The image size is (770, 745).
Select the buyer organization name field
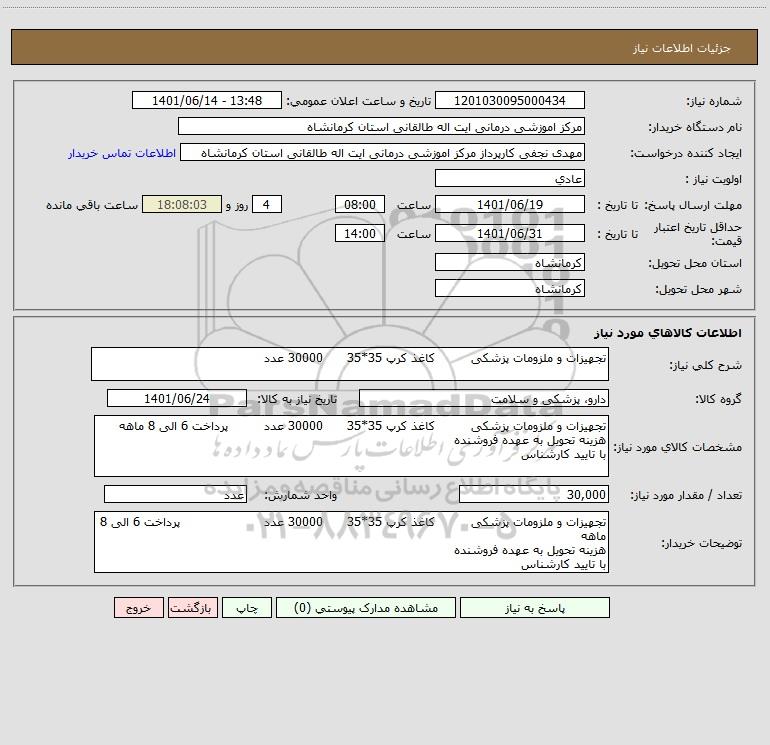381,126
